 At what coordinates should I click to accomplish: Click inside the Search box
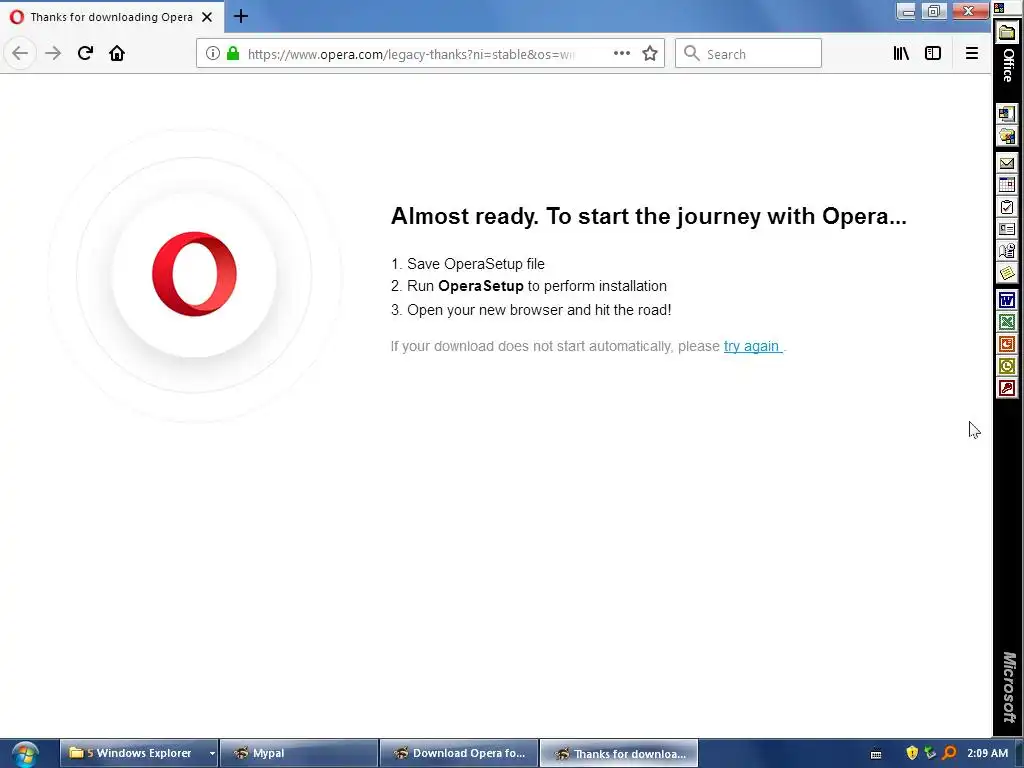pos(748,54)
